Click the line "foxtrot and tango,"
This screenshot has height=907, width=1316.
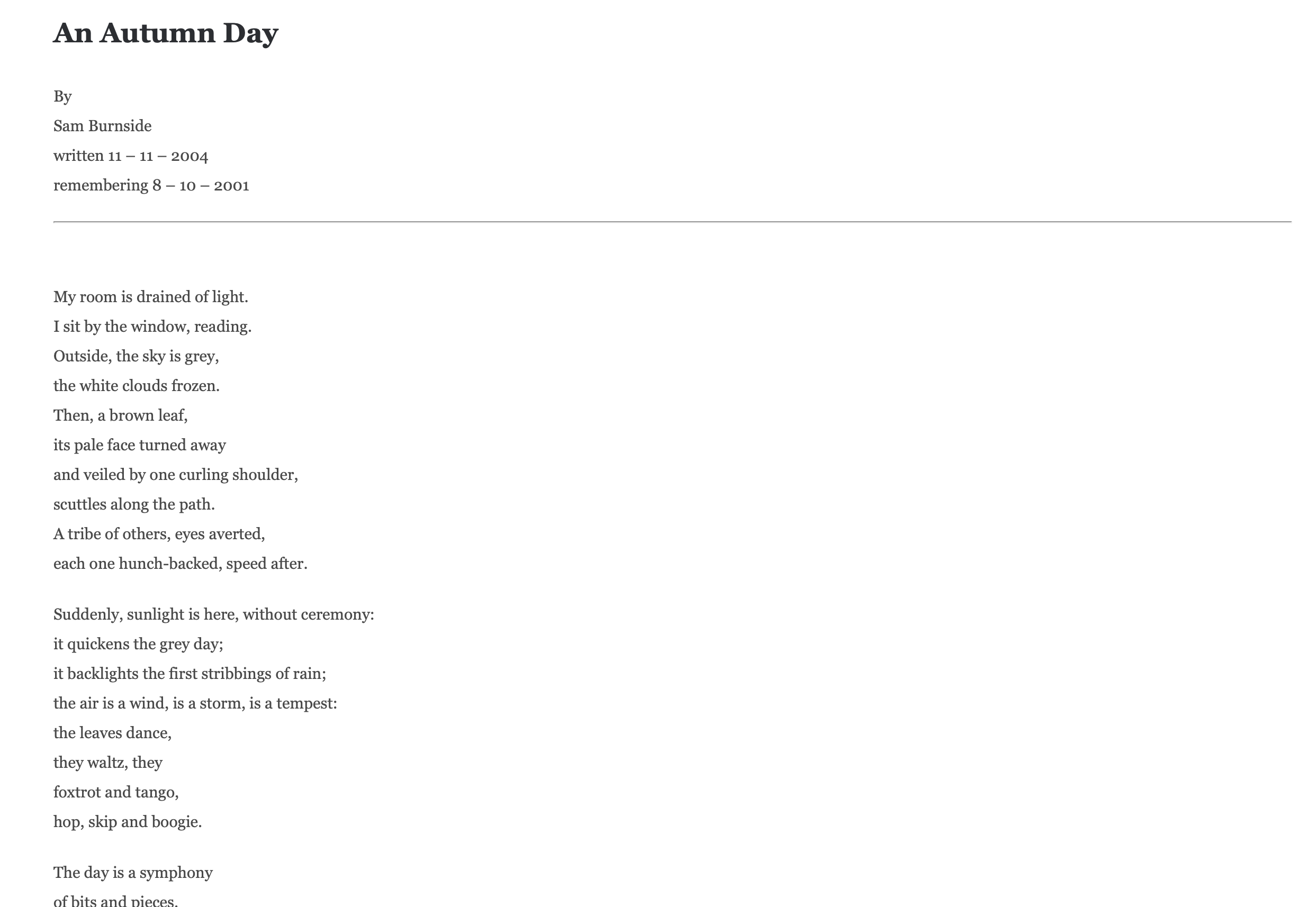[116, 792]
